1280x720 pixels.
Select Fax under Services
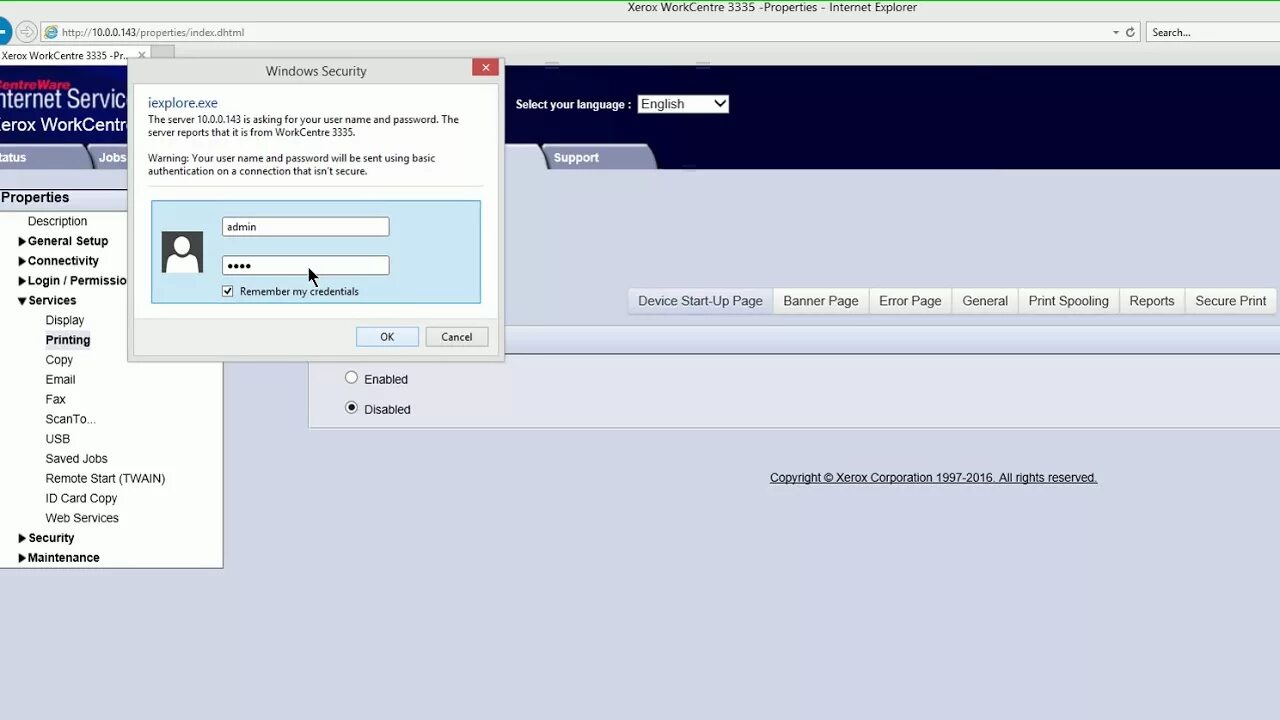pyautogui.click(x=55, y=399)
